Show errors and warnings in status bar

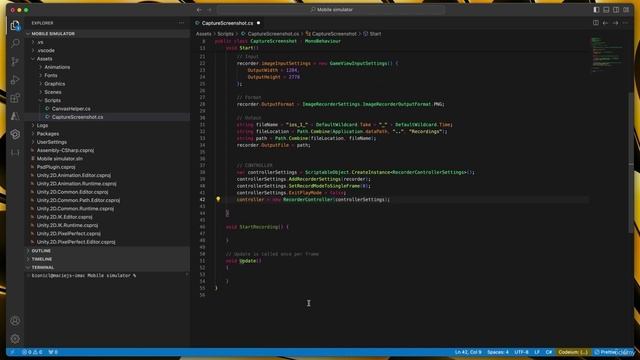click(32, 352)
